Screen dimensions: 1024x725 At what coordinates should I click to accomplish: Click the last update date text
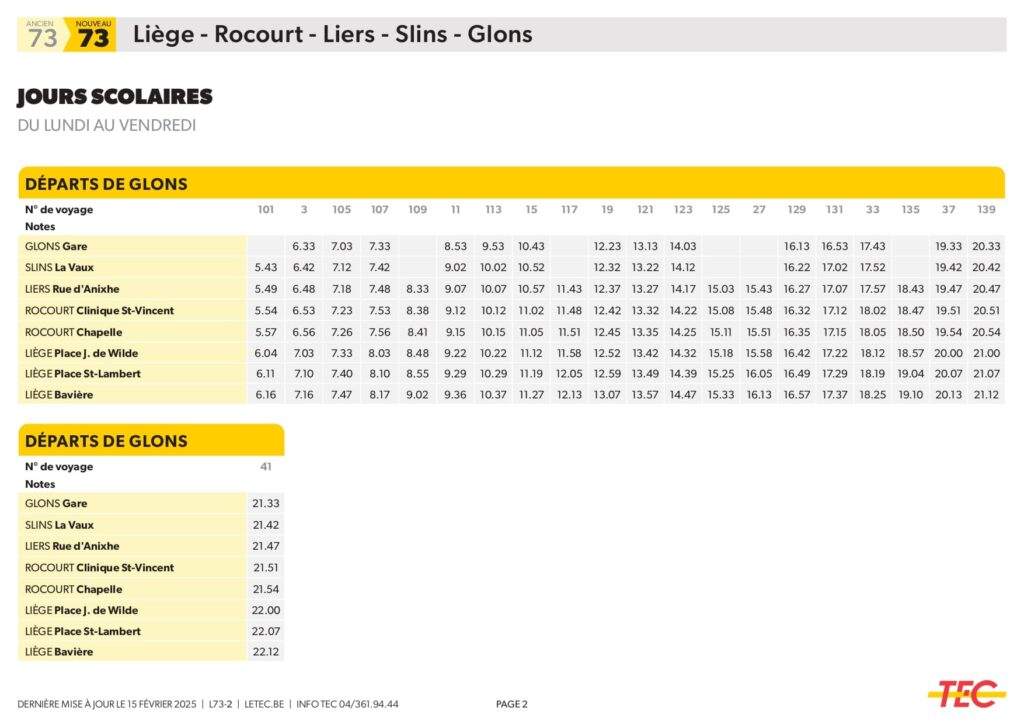(108, 704)
